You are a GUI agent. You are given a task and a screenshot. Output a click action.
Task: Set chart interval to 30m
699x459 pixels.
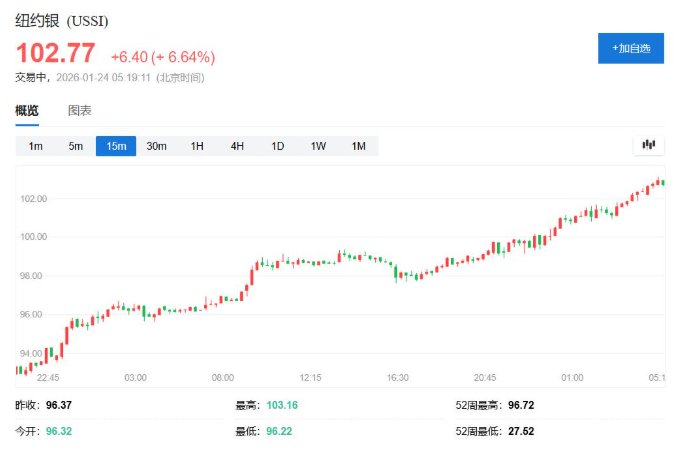(x=156, y=146)
